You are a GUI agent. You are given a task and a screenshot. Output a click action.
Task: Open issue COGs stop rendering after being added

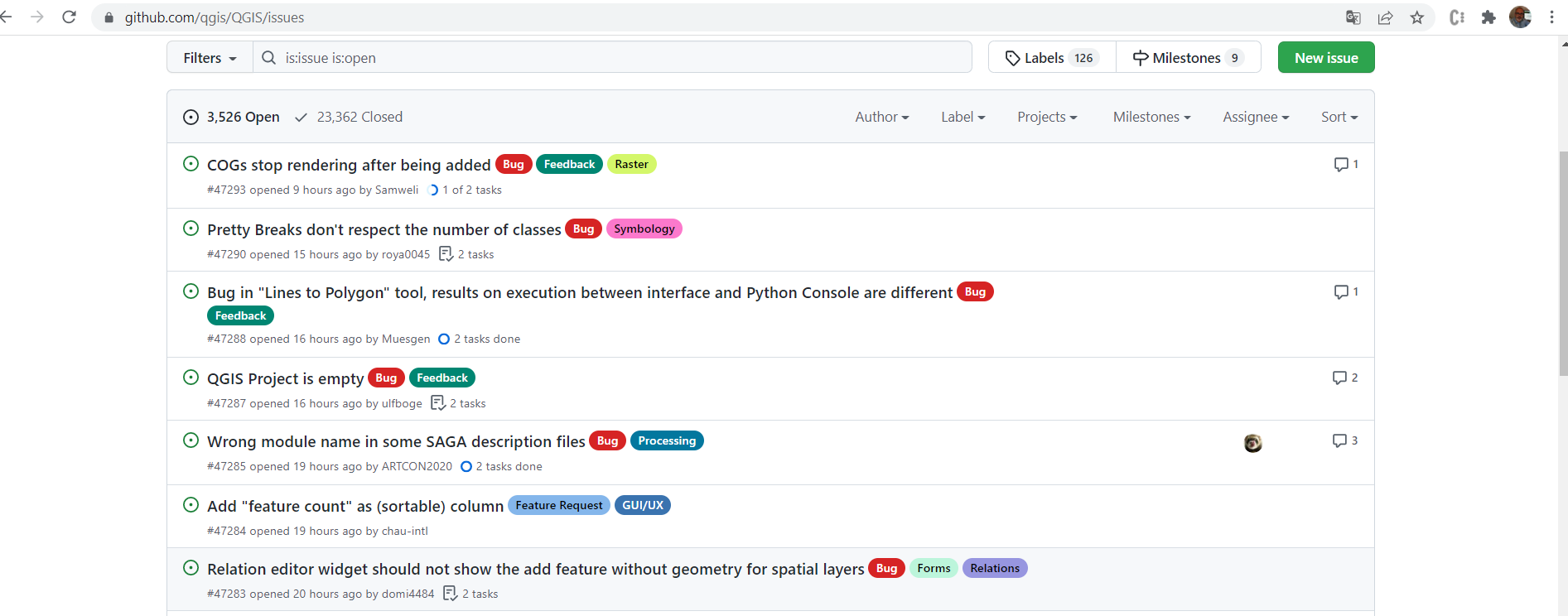349,165
